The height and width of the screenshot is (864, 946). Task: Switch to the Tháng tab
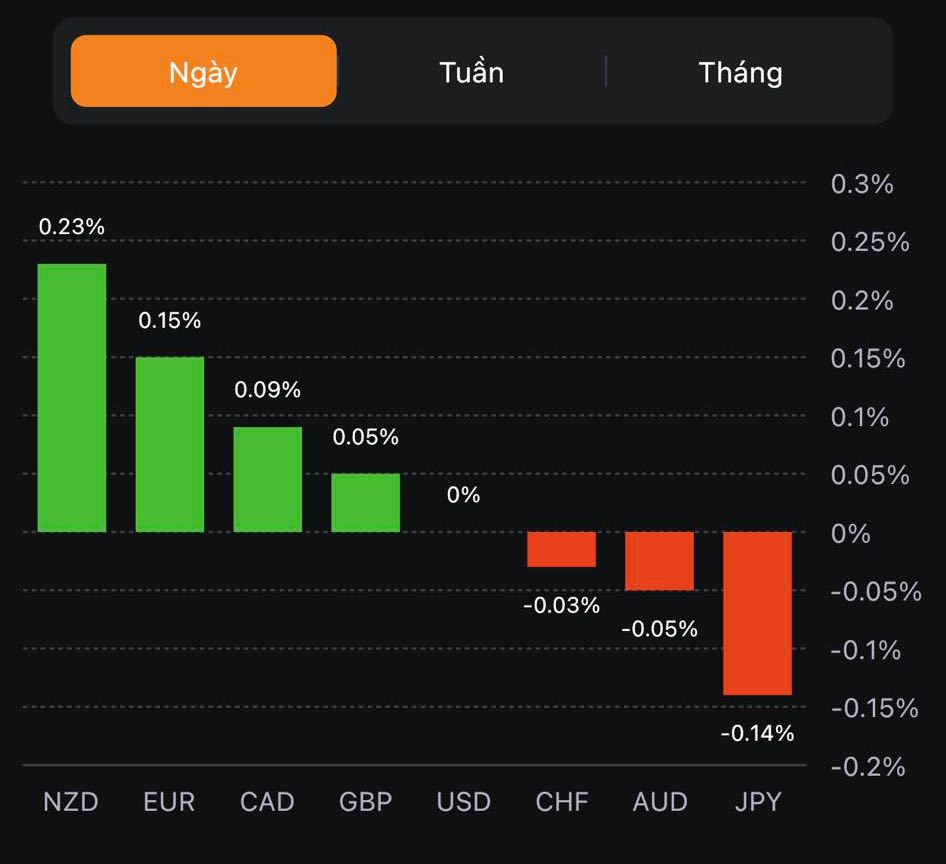point(740,72)
